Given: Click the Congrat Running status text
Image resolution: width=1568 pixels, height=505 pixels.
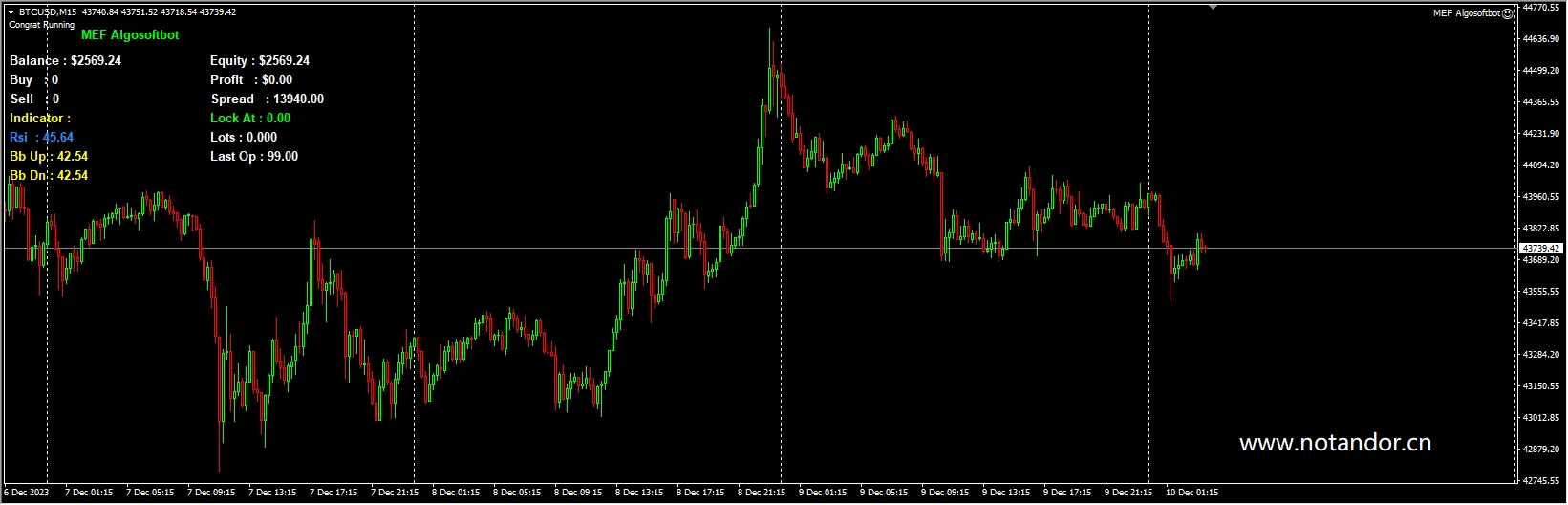Looking at the screenshot, I should click(42, 25).
